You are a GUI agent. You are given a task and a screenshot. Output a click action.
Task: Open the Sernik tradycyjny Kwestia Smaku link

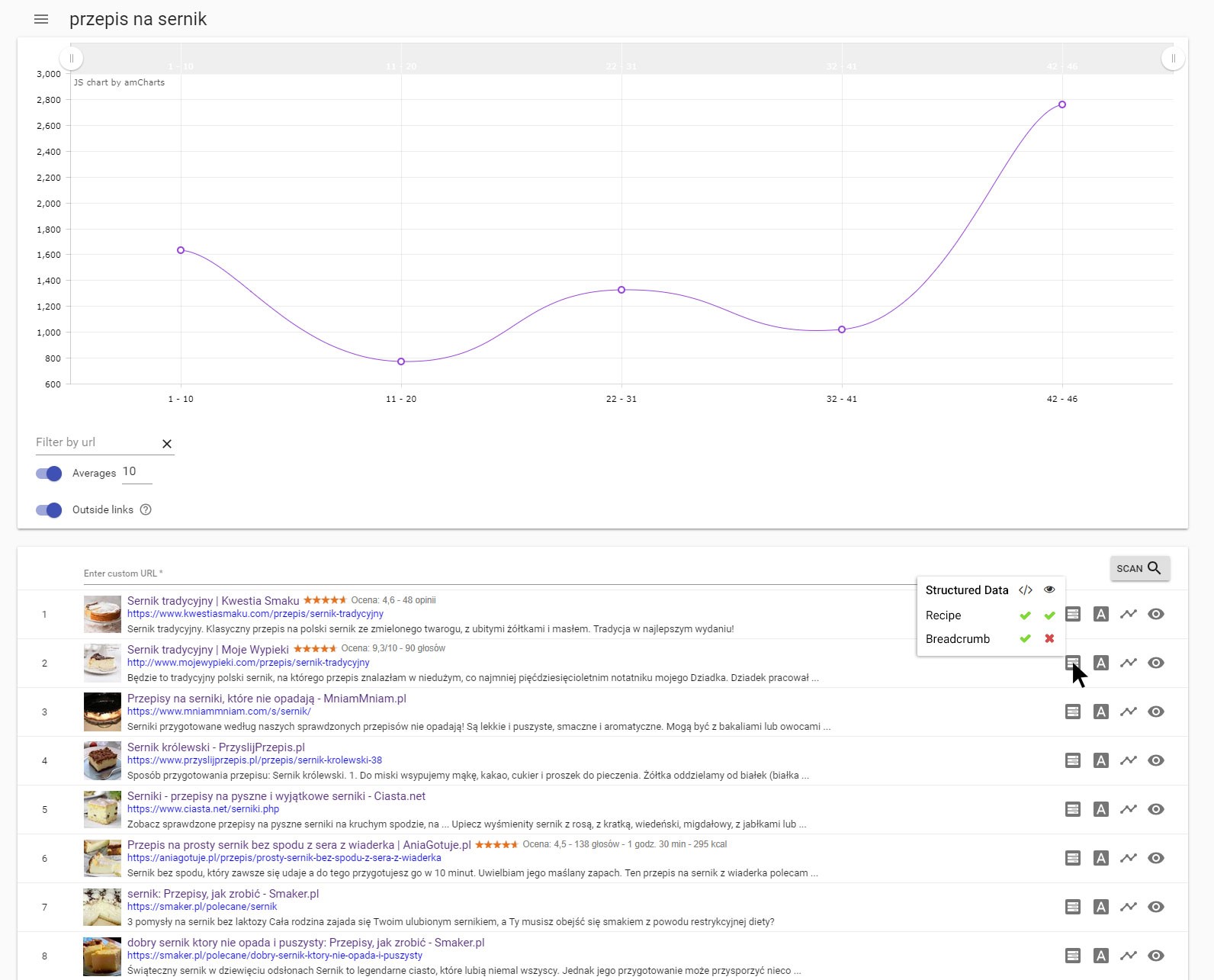click(213, 601)
